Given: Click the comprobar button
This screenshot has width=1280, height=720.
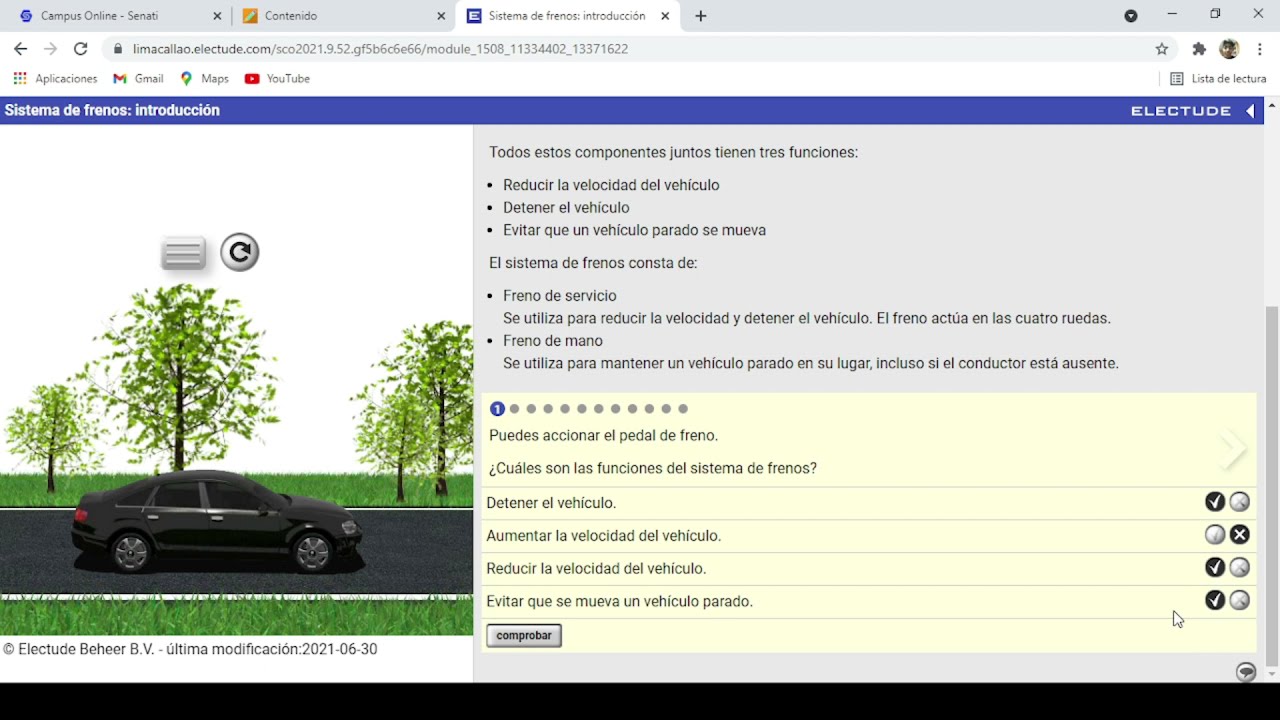Looking at the screenshot, I should click(x=524, y=635).
